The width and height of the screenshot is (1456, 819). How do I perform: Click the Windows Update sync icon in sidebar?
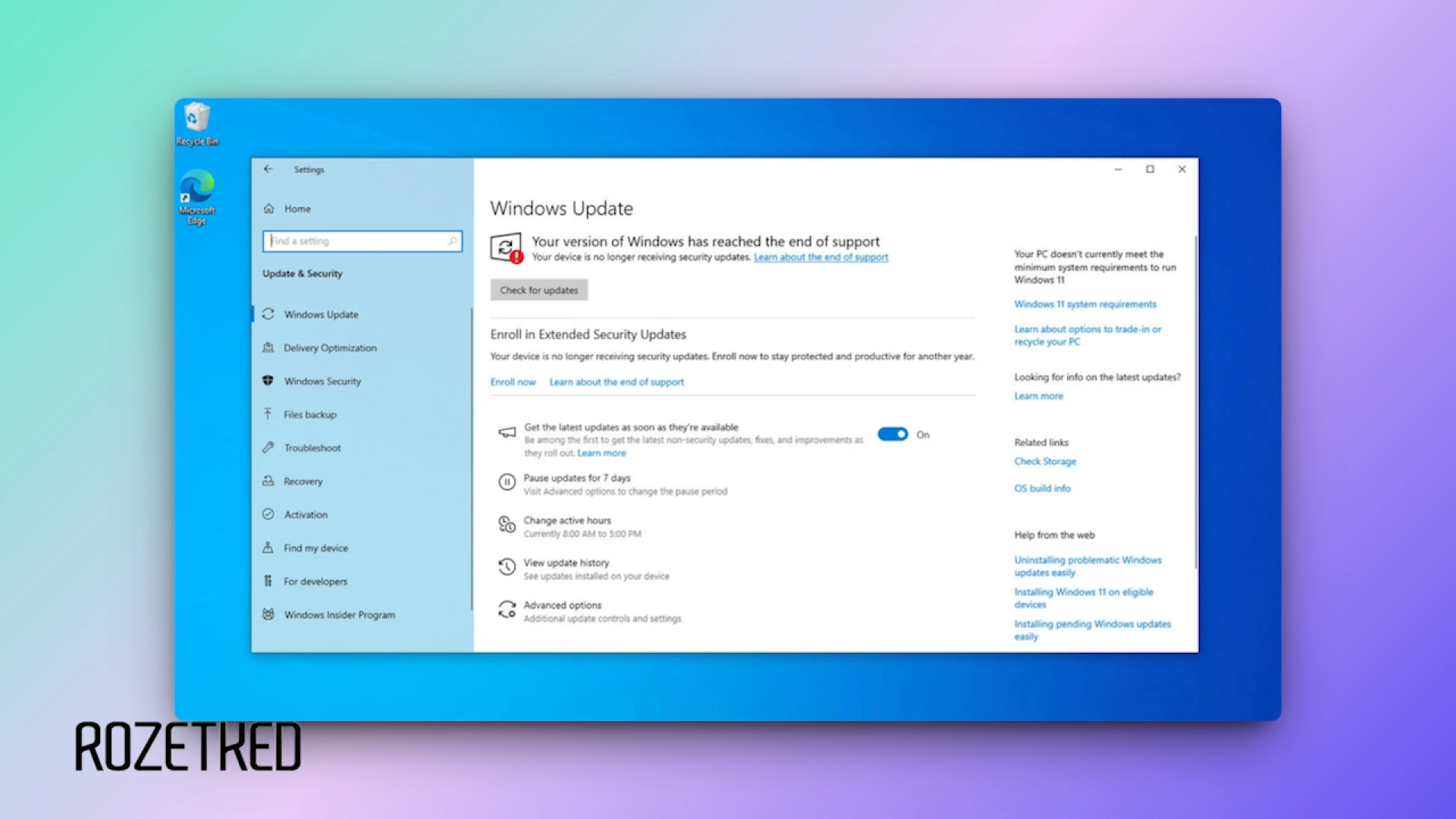(268, 314)
